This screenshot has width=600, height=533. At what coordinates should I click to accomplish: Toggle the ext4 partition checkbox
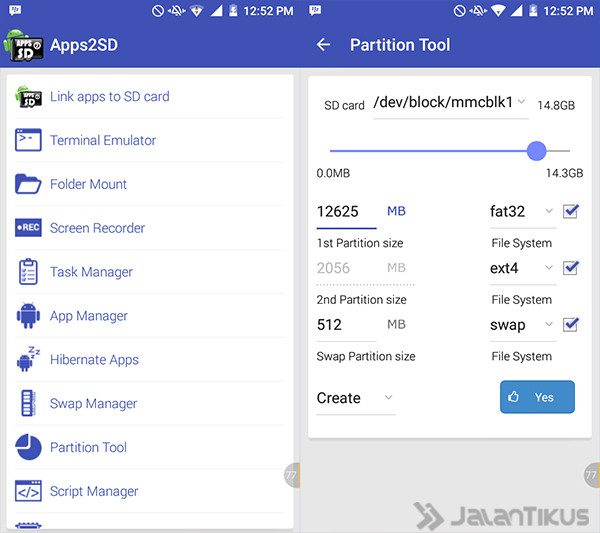point(571,268)
